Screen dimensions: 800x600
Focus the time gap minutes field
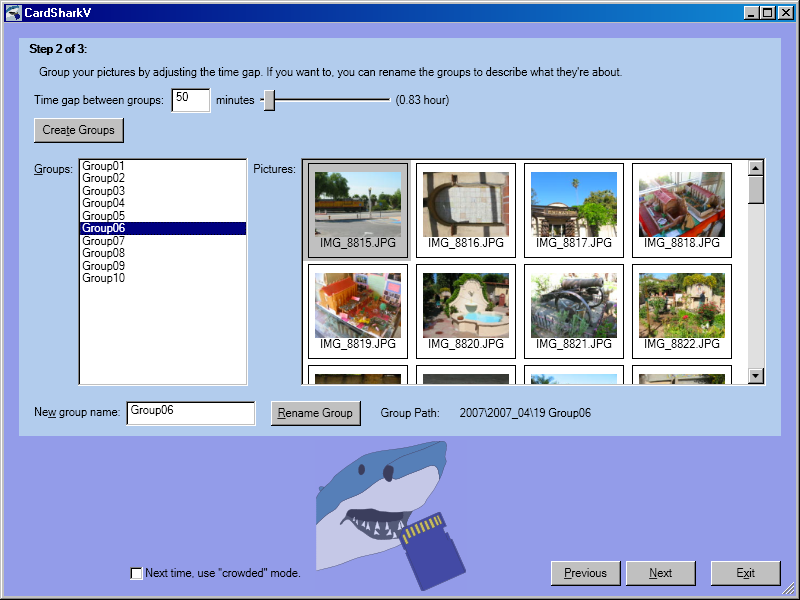pos(191,100)
